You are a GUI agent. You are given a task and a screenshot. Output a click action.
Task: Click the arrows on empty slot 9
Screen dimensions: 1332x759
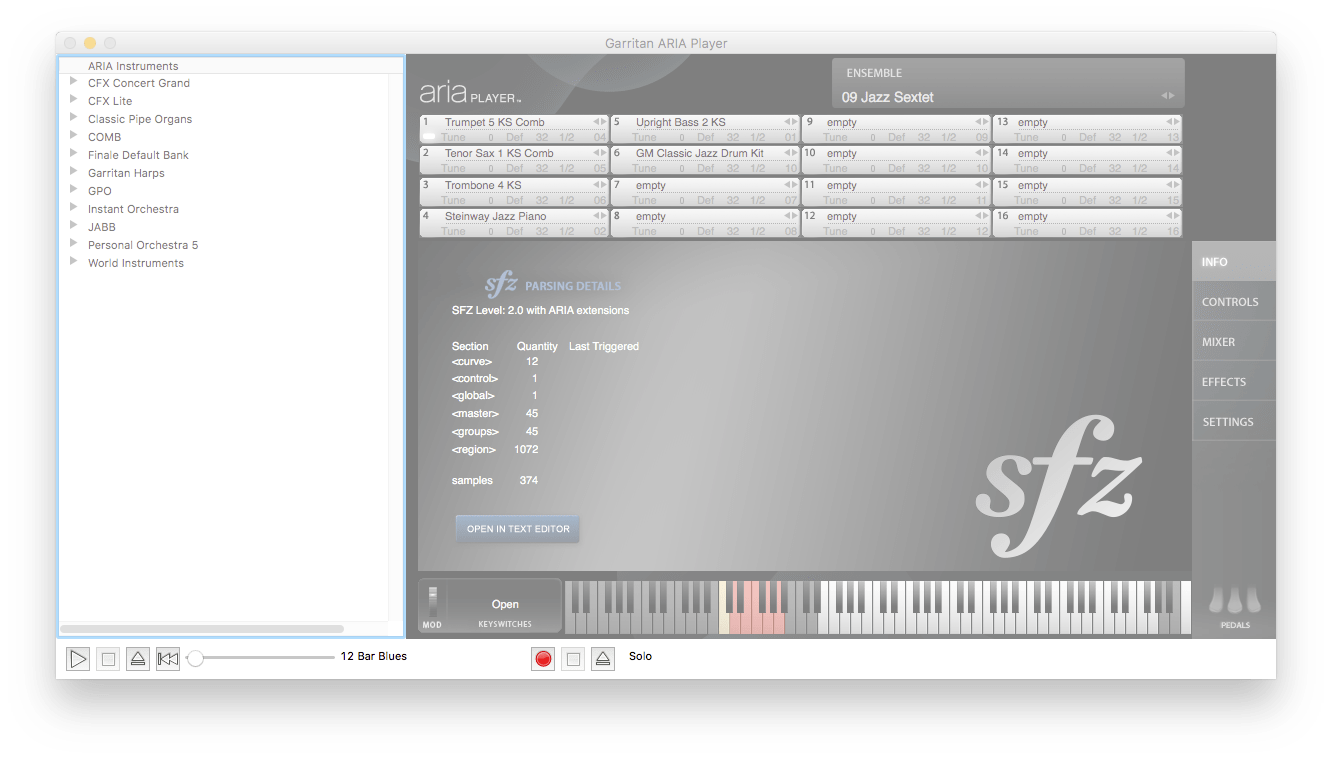[981, 122]
